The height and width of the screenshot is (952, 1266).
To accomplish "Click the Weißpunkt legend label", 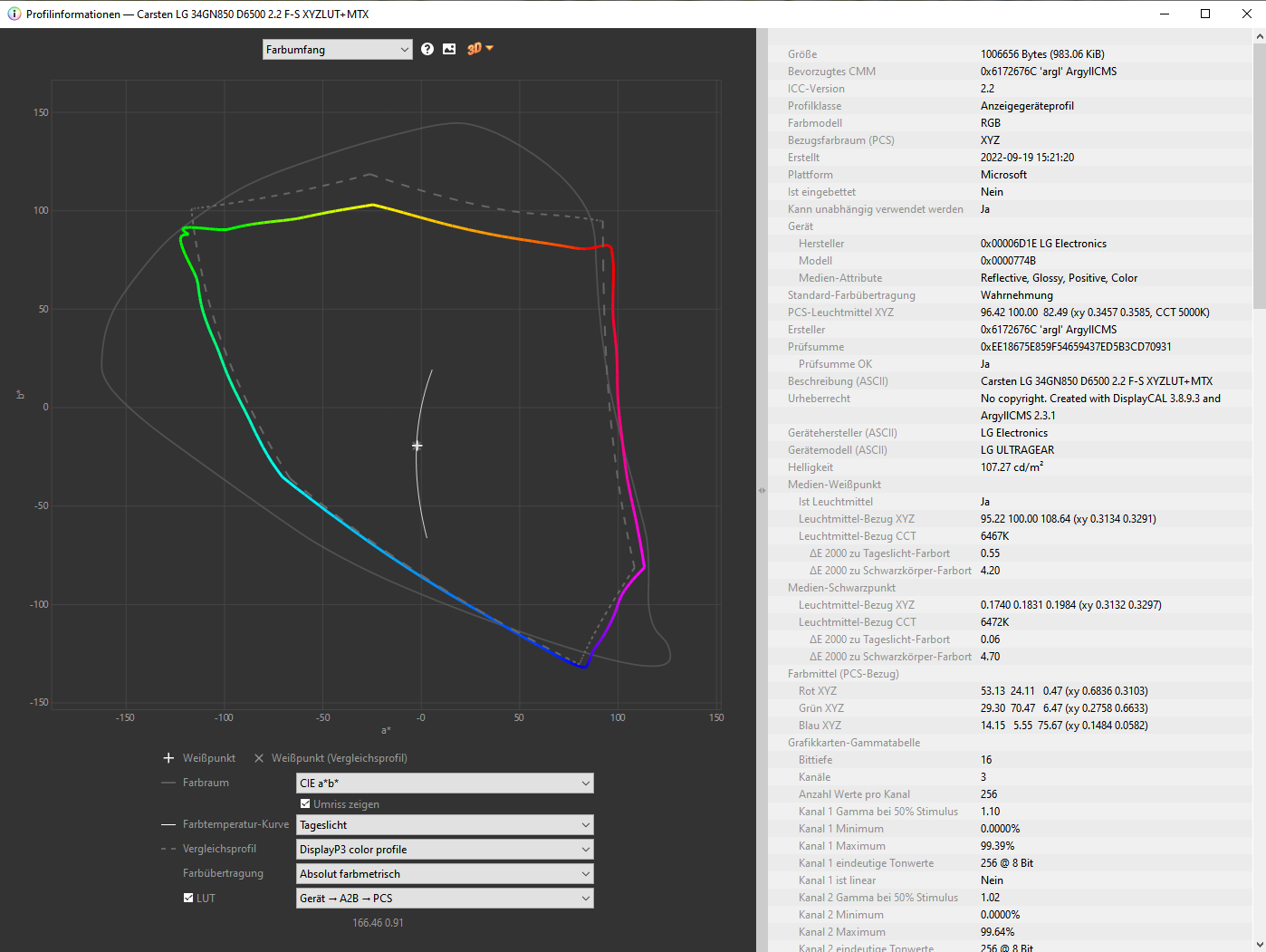I will (209, 758).
